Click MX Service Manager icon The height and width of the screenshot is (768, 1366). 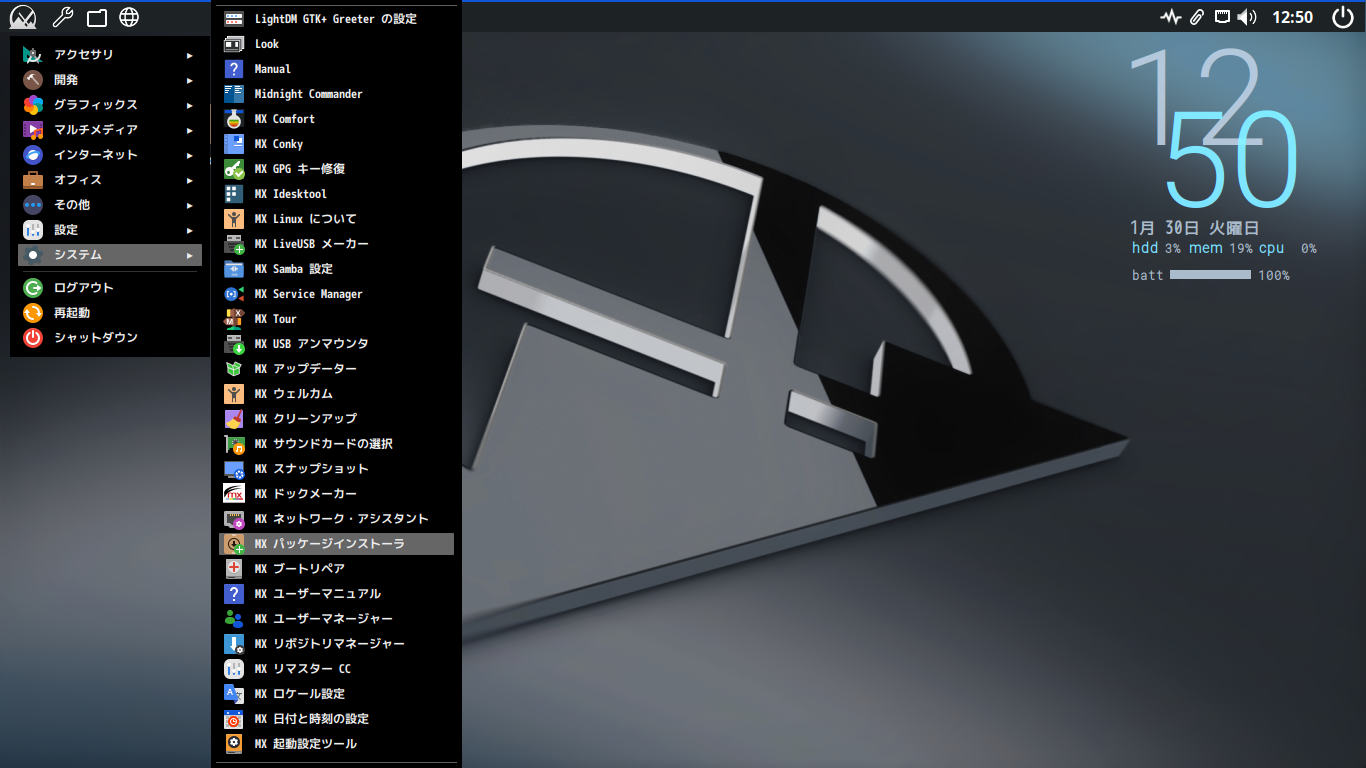[234, 294]
